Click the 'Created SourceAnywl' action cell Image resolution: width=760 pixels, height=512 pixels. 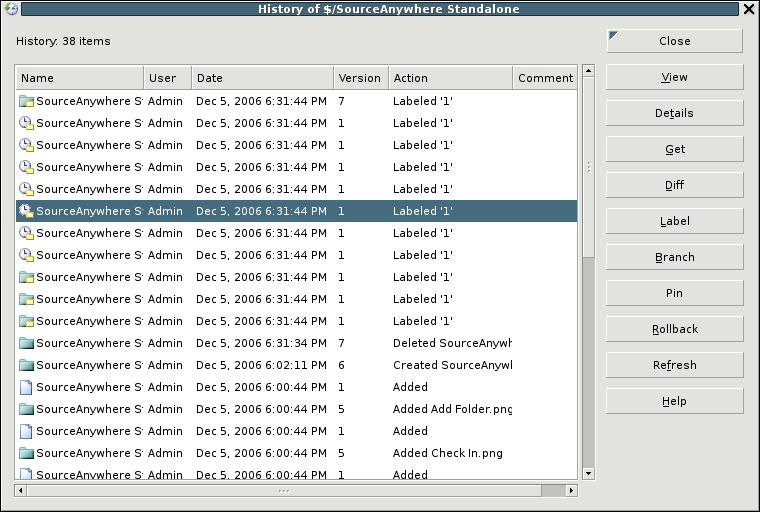[452, 365]
